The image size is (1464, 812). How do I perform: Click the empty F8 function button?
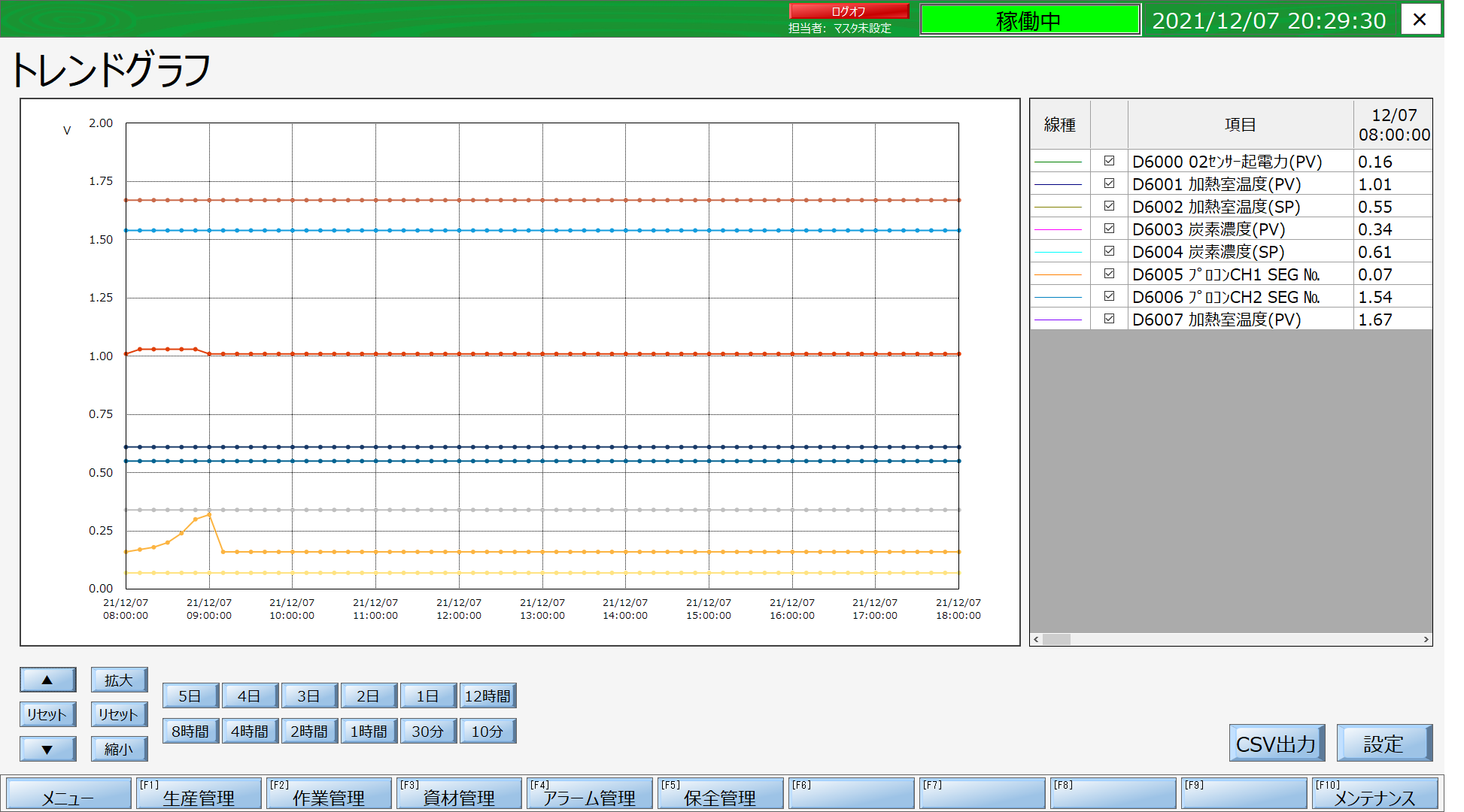point(1113,794)
